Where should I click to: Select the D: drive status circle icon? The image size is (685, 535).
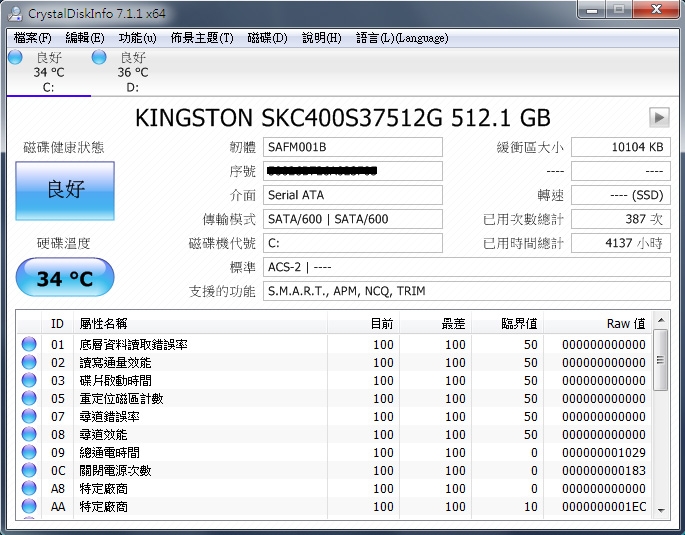pos(99,57)
